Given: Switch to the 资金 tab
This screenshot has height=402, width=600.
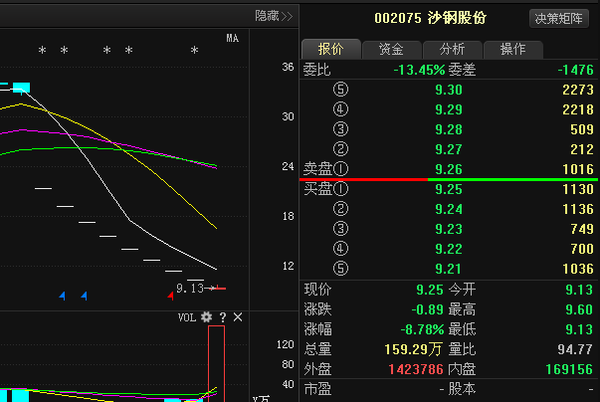Looking at the screenshot, I should point(391,49).
